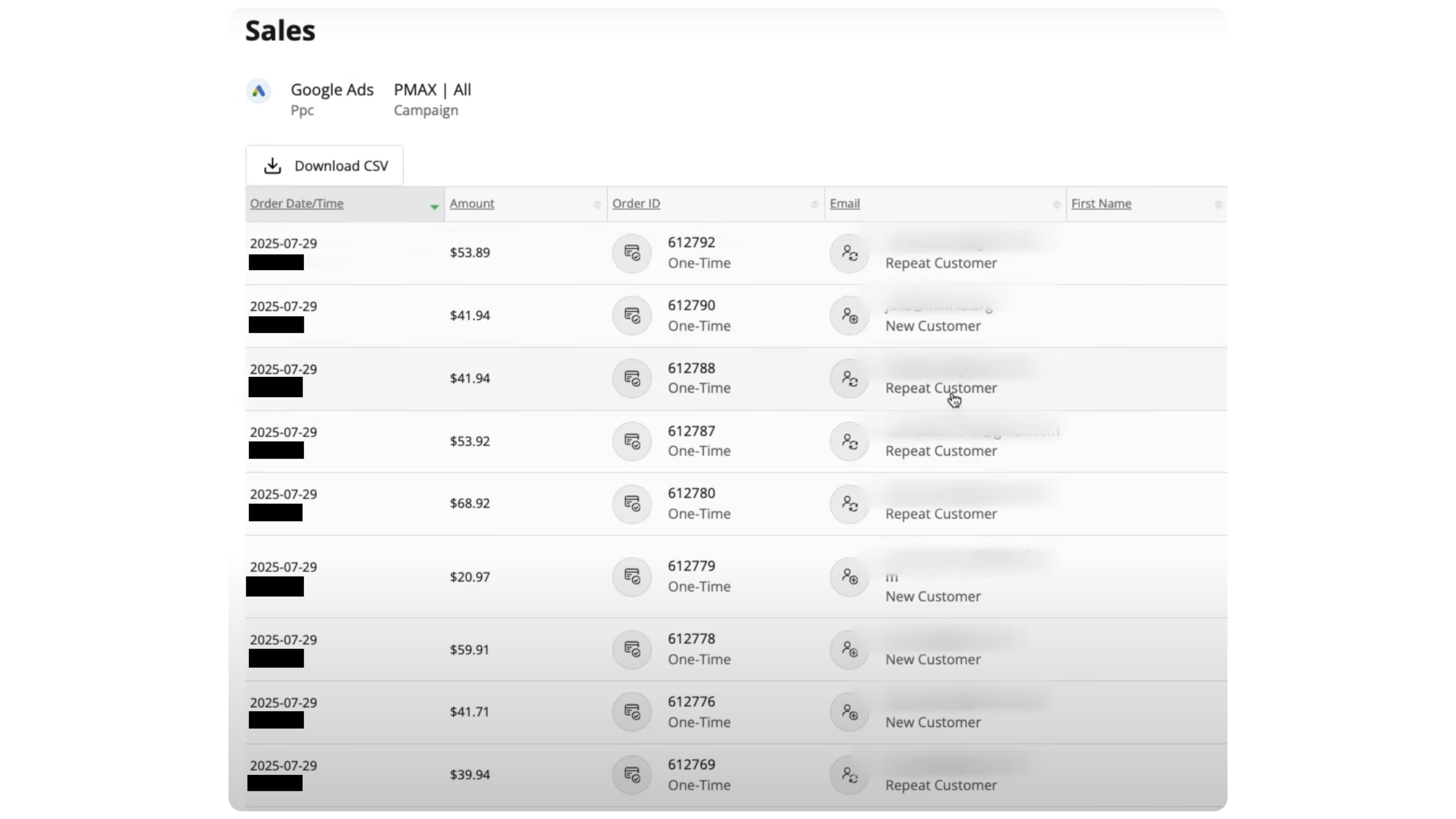Click repeat customer icon for order 612769
This screenshot has height=819, width=1456.
click(x=849, y=775)
